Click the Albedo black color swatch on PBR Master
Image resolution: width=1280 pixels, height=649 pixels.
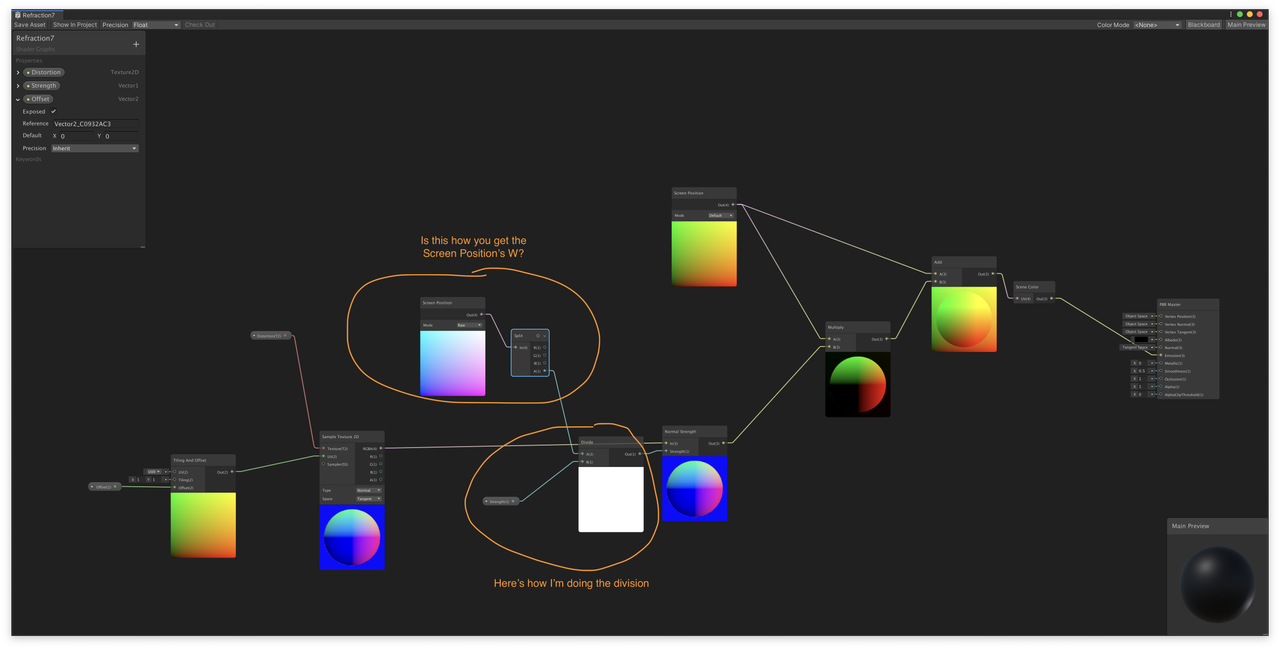point(1141,339)
